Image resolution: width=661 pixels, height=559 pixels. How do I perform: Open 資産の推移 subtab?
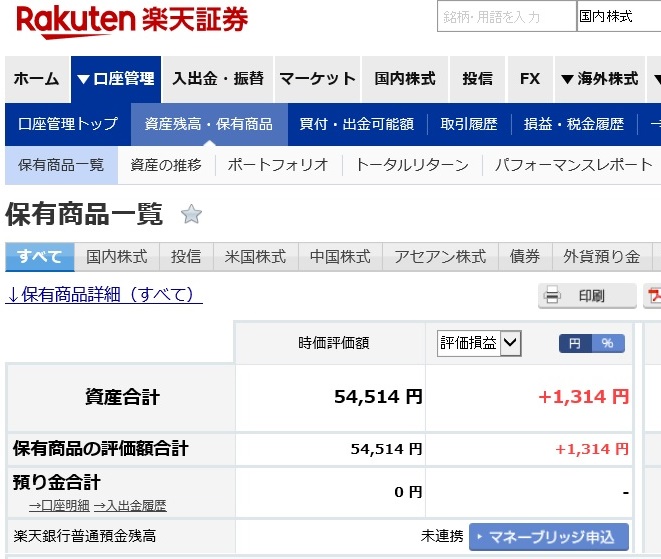(166, 165)
